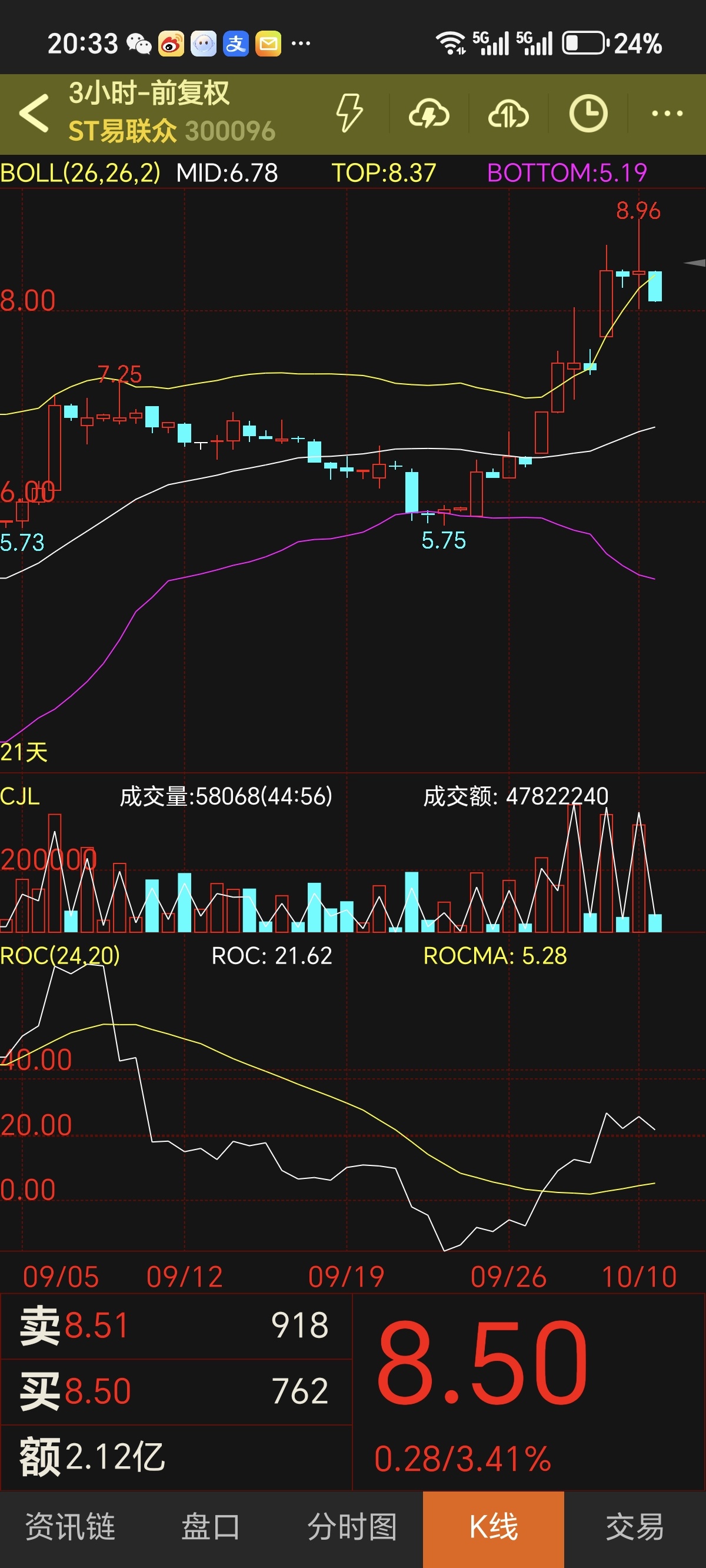Image resolution: width=706 pixels, height=1568 pixels.
Task: Tap the Wi-Fi status icon
Action: pyautogui.click(x=451, y=43)
